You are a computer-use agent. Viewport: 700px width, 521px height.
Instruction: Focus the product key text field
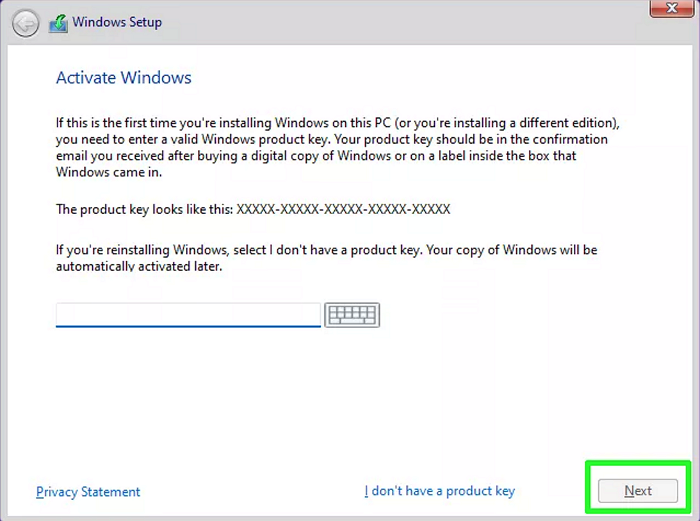[x=188, y=316]
